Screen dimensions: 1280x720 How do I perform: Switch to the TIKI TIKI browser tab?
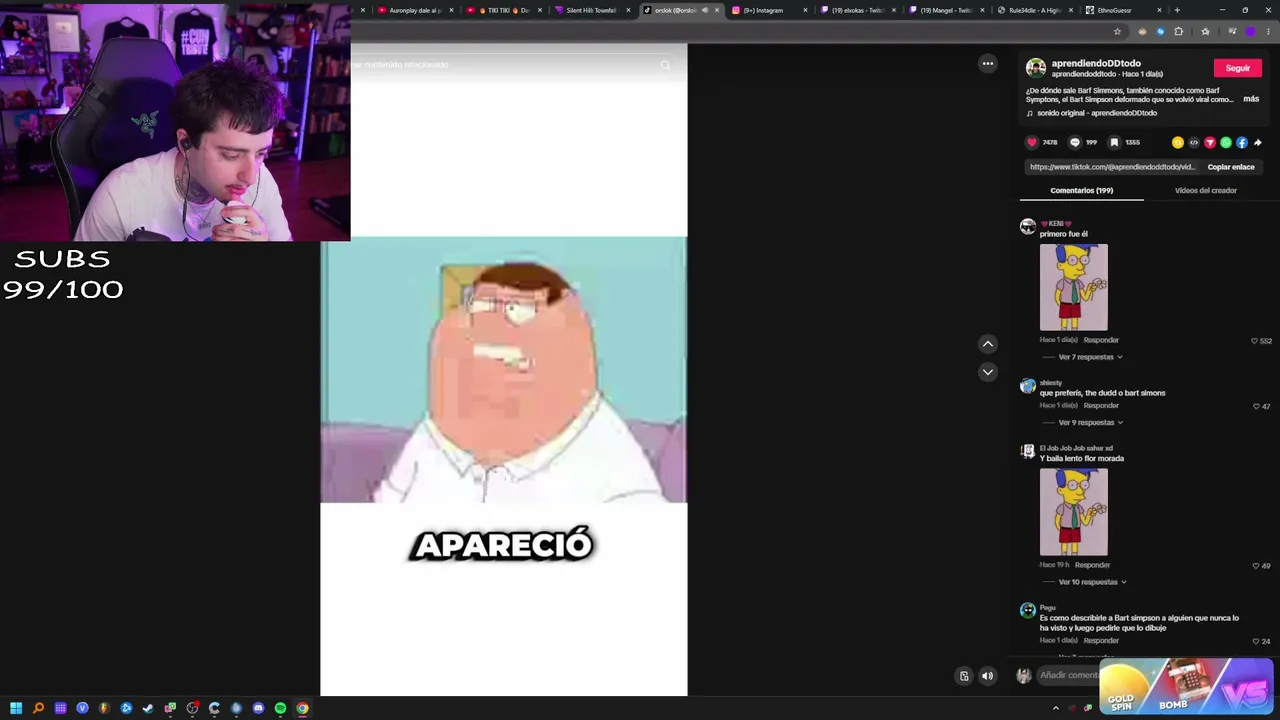point(503,10)
